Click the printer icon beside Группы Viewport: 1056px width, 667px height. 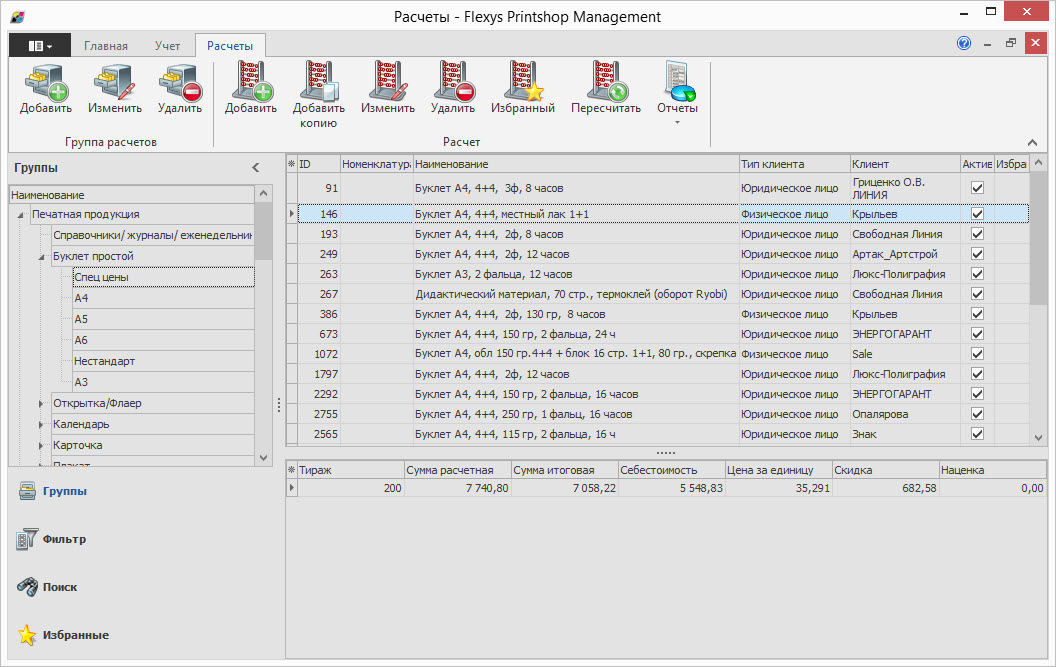point(27,491)
